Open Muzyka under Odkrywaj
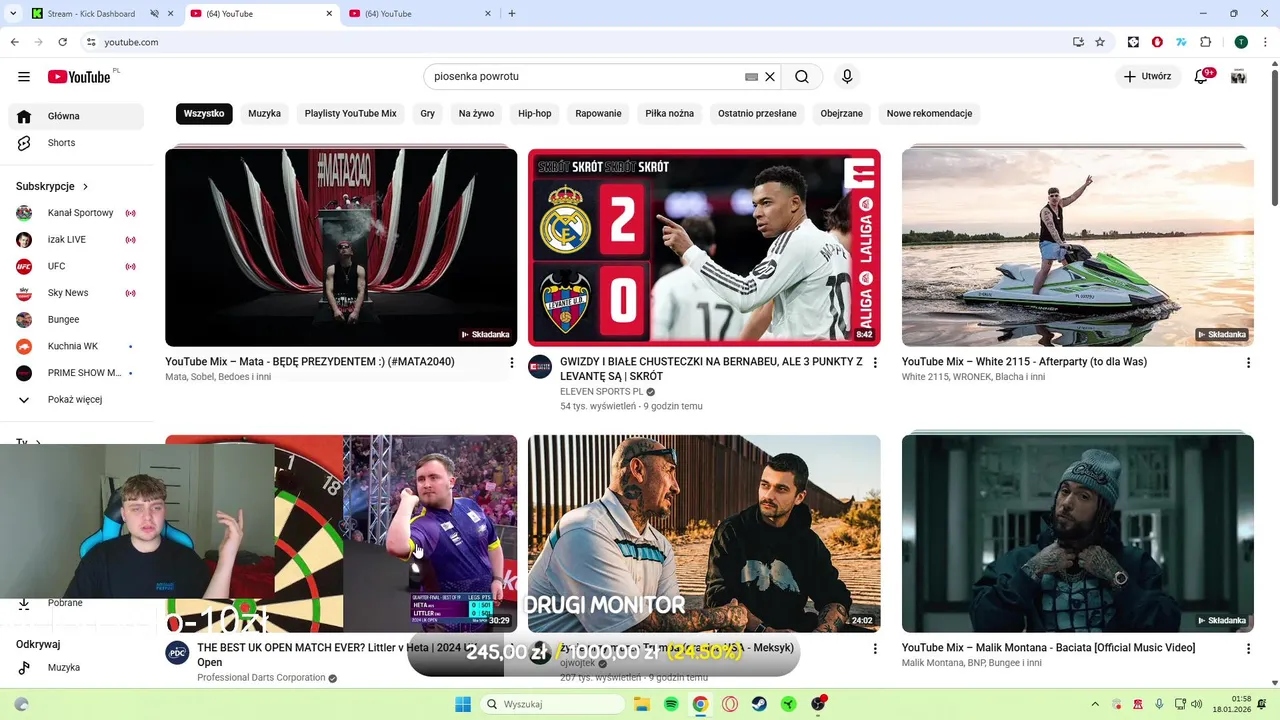 tap(76, 668)
